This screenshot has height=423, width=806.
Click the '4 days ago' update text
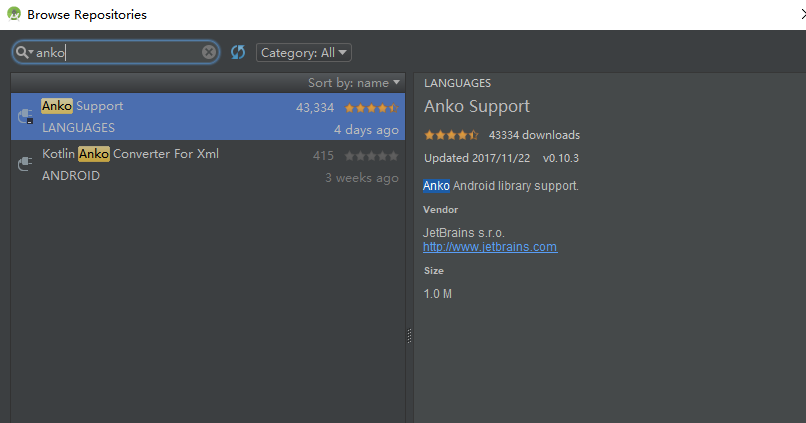[366, 130]
